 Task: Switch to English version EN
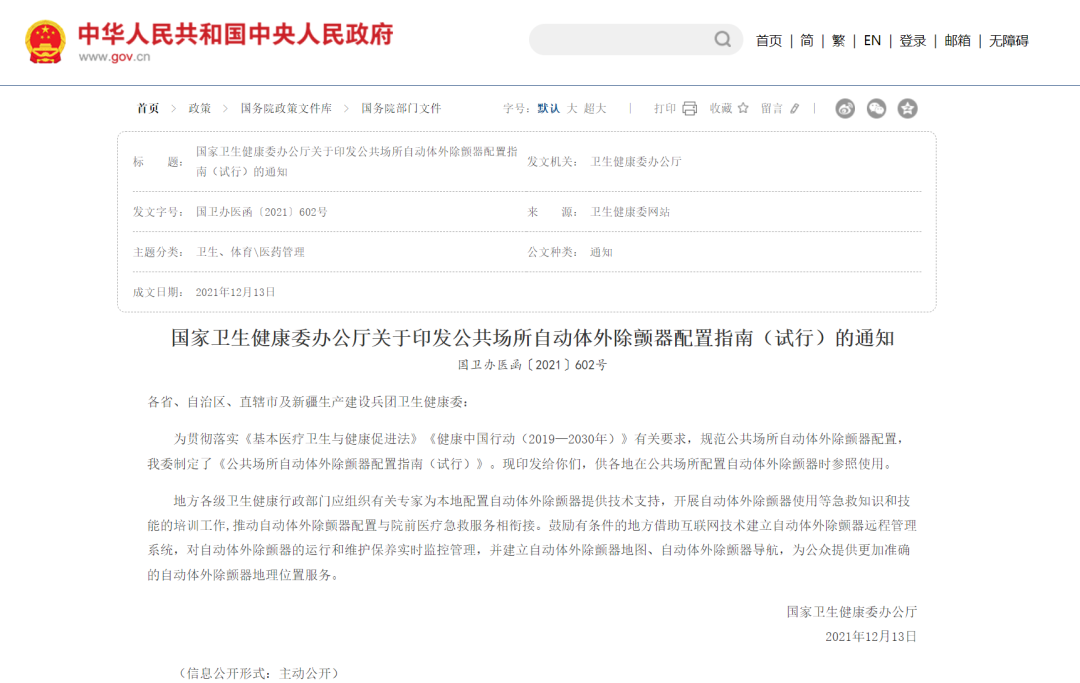click(x=872, y=41)
